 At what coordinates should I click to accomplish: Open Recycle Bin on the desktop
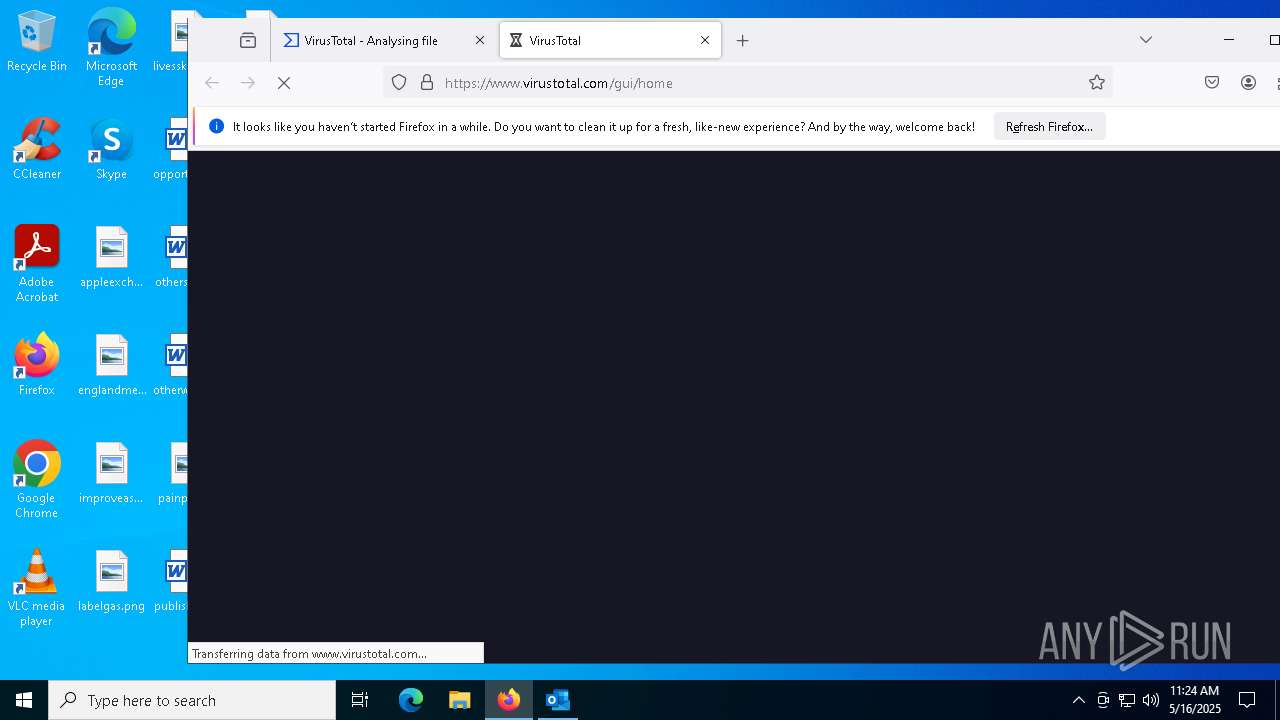[x=37, y=42]
